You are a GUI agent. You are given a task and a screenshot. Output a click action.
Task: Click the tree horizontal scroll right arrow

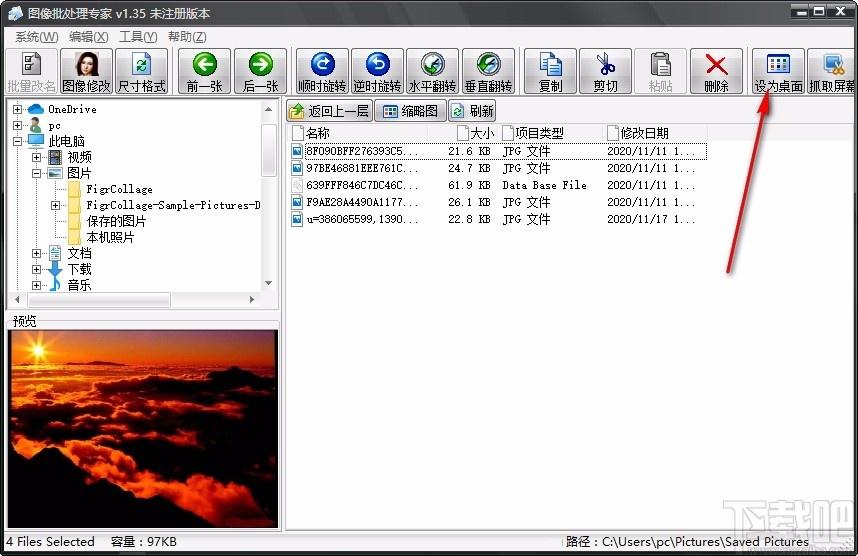click(252, 299)
